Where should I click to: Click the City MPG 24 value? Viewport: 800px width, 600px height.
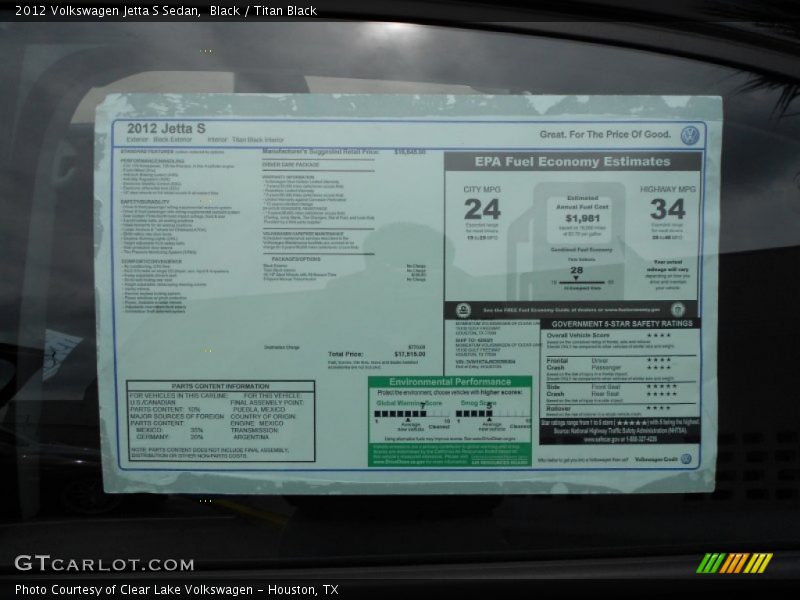point(482,209)
